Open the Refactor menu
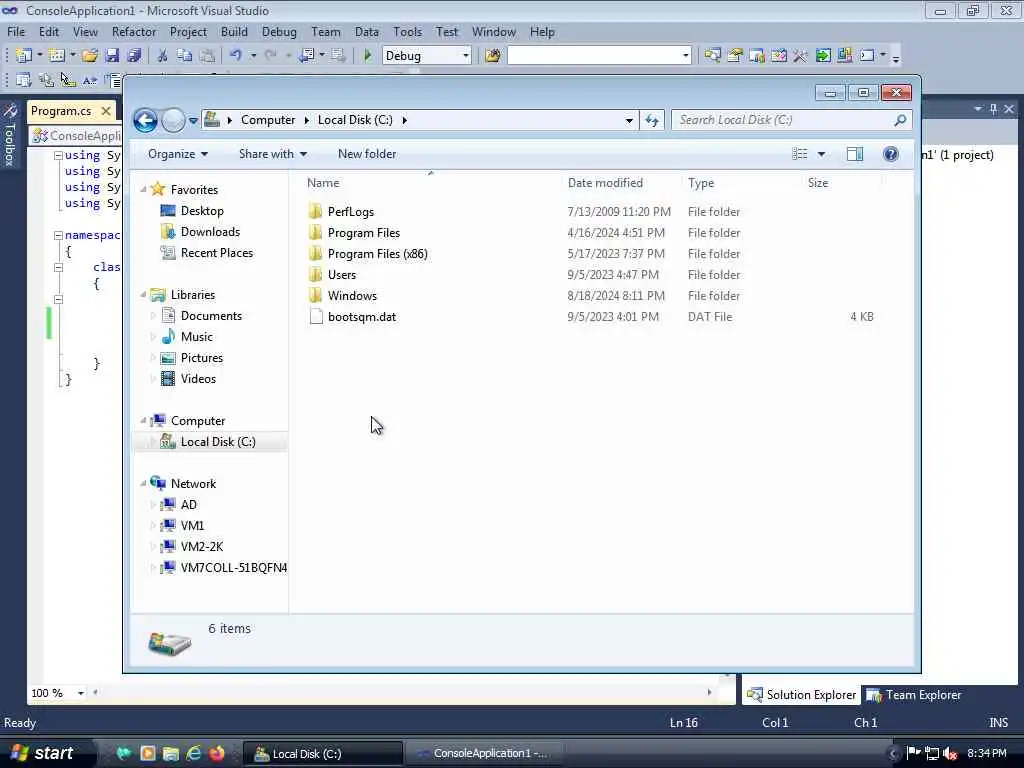This screenshot has width=1024, height=768. (x=134, y=31)
